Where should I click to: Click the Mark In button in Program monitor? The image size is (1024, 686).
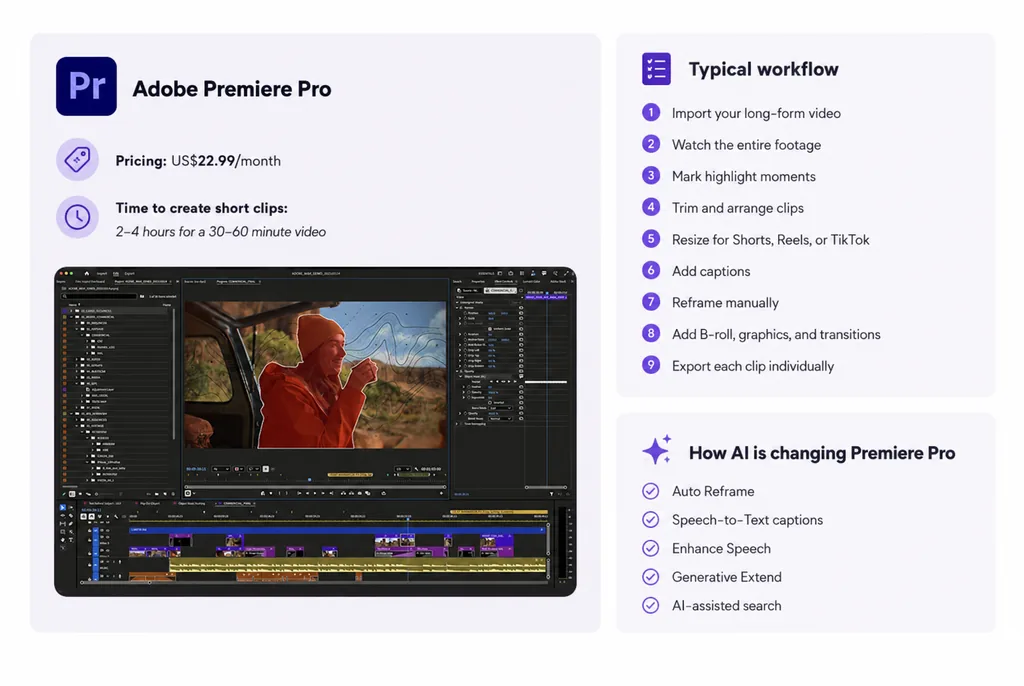pos(280,493)
